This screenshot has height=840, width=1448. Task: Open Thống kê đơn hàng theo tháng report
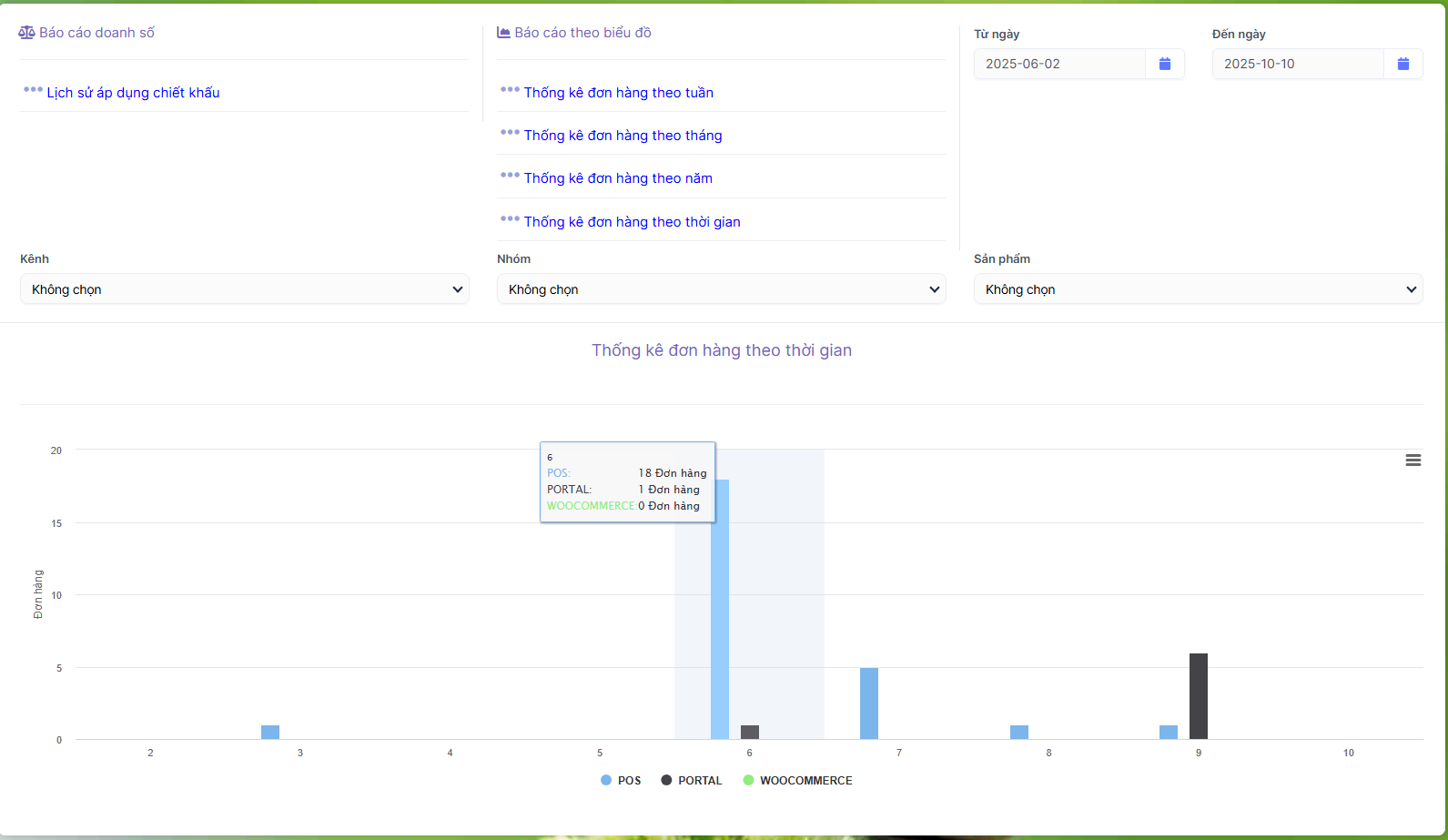623,136
